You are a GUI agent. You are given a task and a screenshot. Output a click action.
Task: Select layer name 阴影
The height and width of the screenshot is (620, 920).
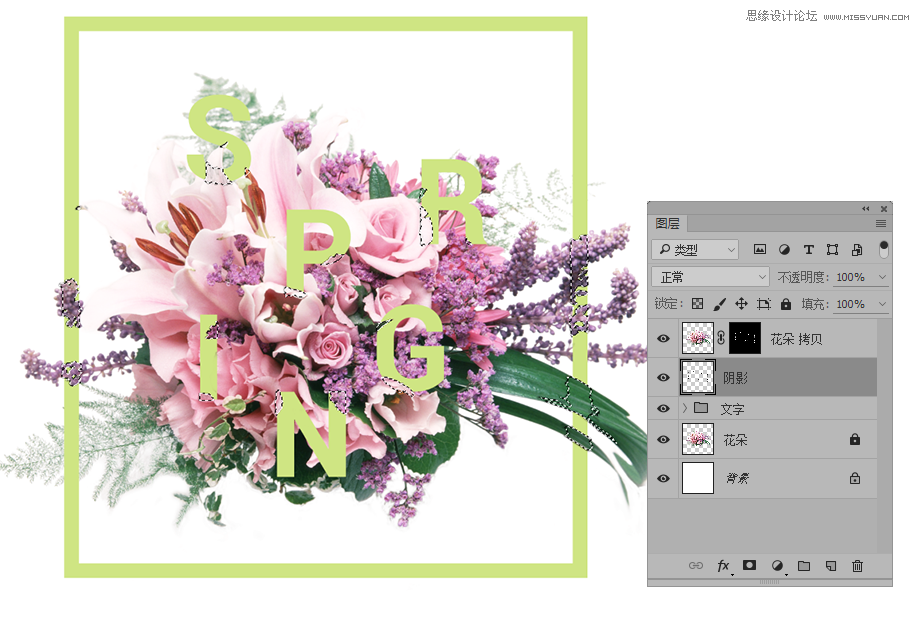point(735,378)
